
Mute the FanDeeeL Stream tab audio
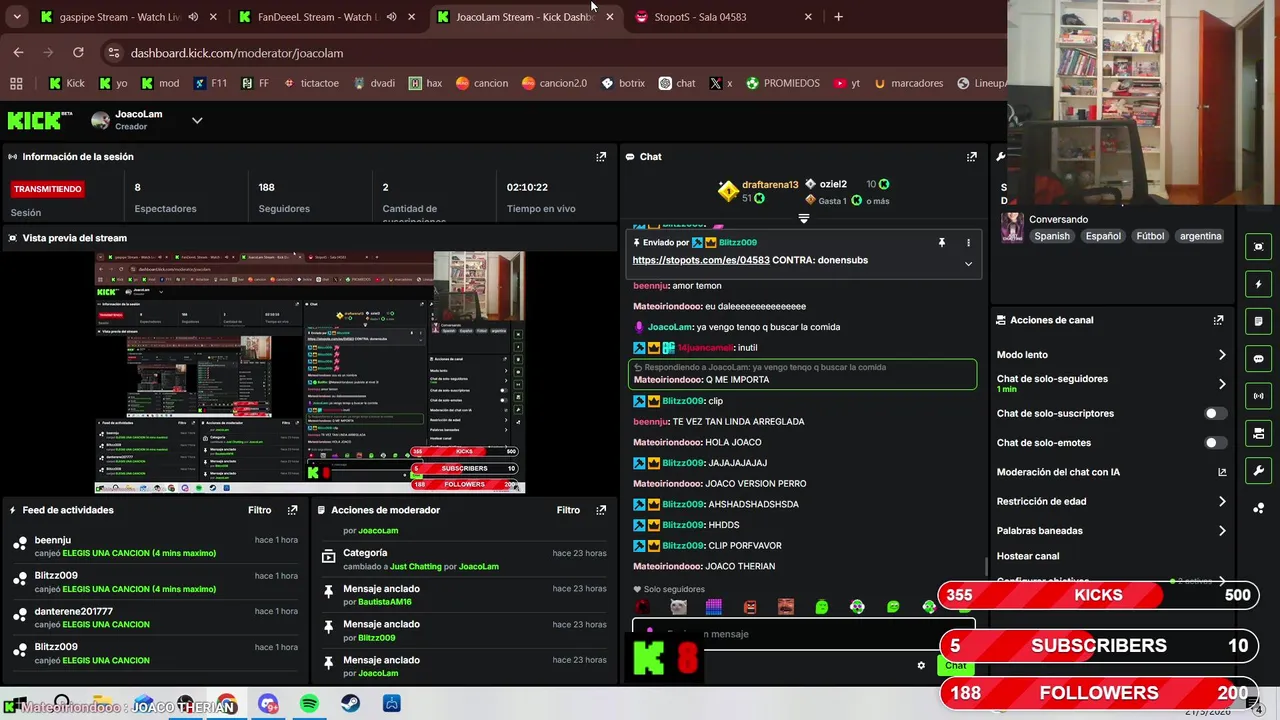tap(391, 17)
